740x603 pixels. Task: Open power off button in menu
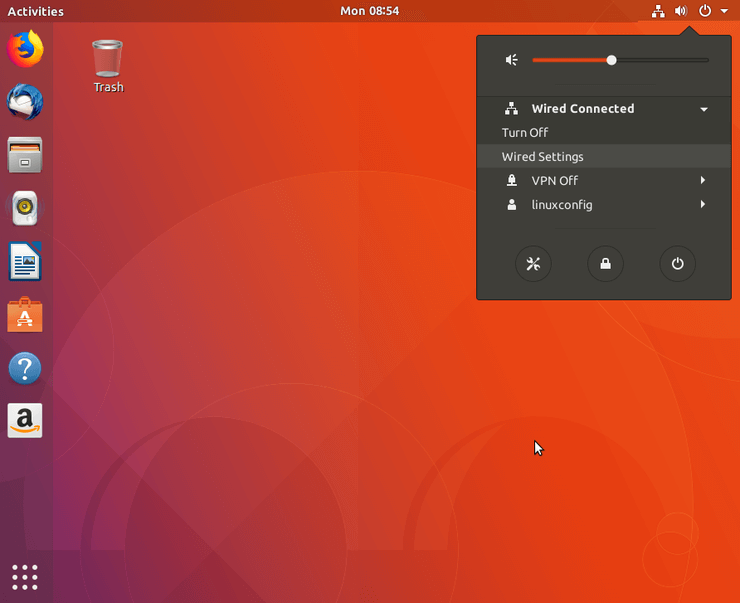point(677,264)
